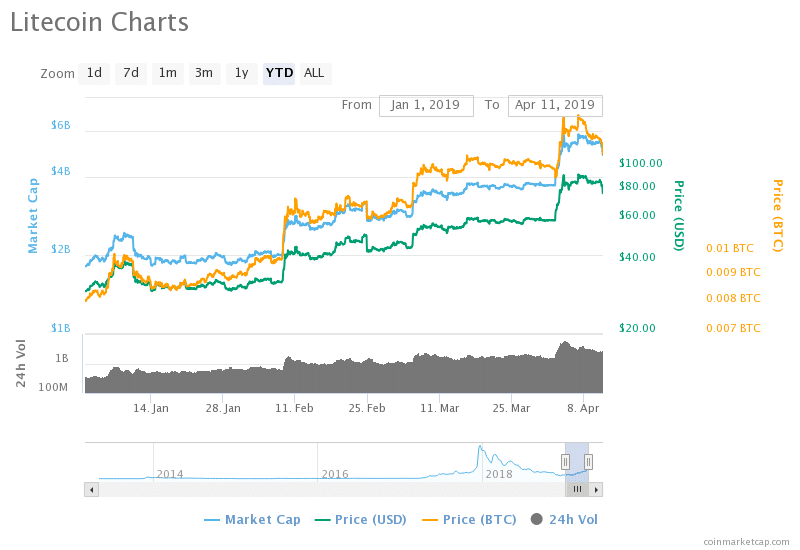
Task: Click the 0.008 BTC axis label
Action: [x=733, y=298]
